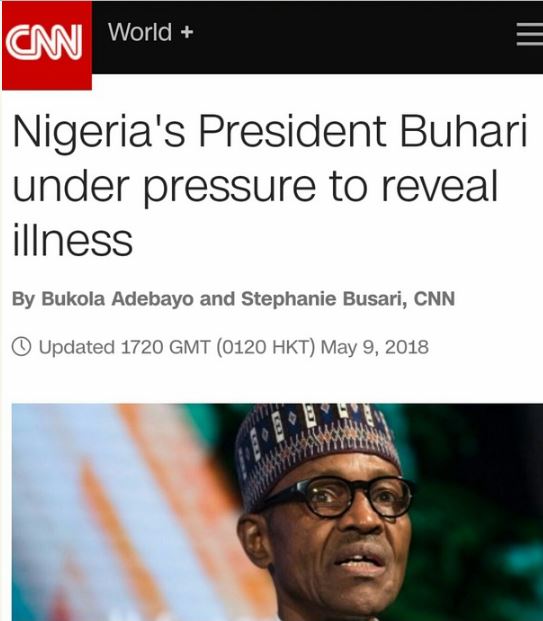Click the black eyeglasses in the photo
Viewport: 543px width, 621px height.
pyautogui.click(x=341, y=497)
